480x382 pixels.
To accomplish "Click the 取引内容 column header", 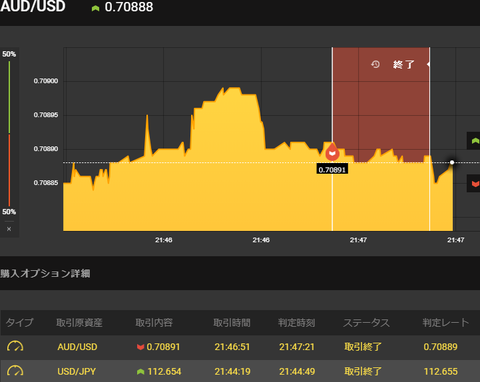I will [x=154, y=323].
